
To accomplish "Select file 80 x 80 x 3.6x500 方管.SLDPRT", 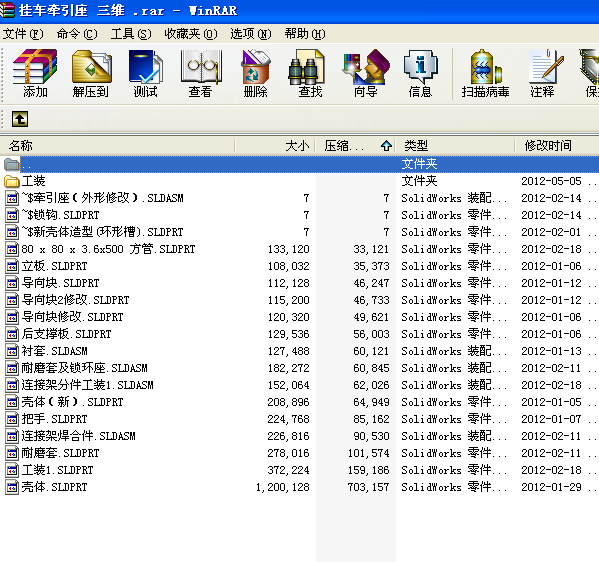I will [108, 249].
